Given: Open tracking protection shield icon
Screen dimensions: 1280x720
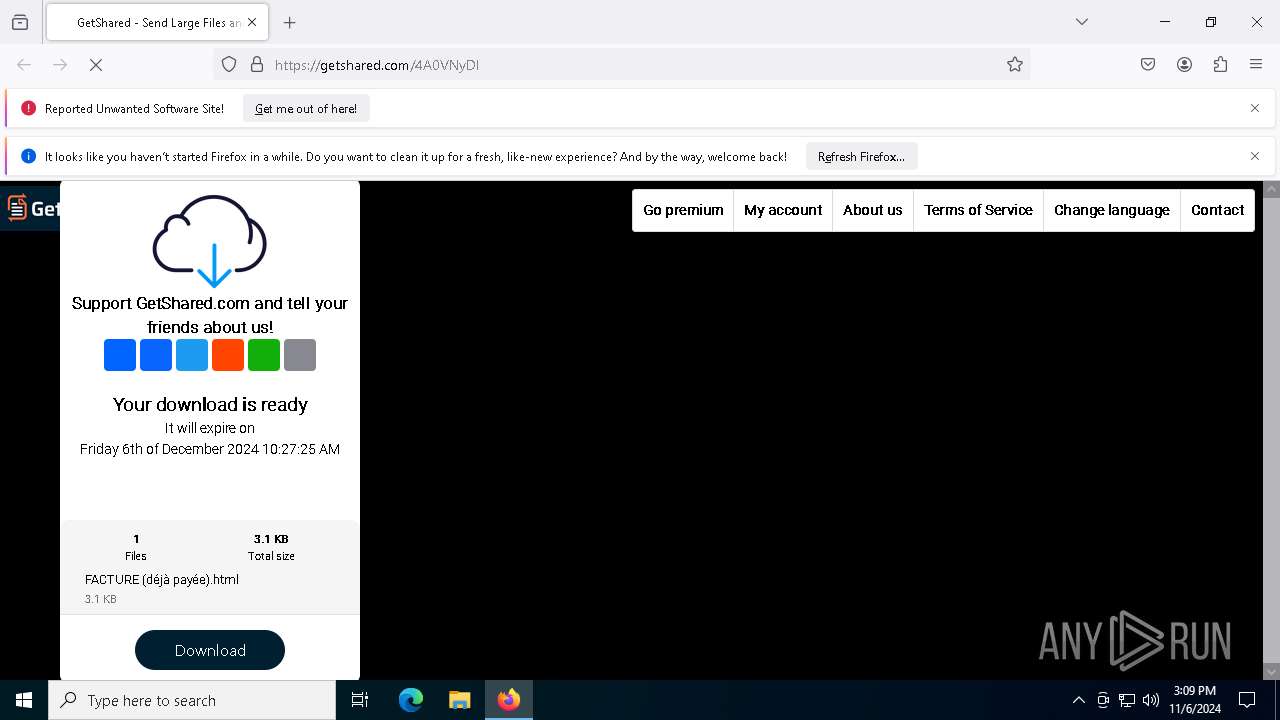Looking at the screenshot, I should coord(229,65).
